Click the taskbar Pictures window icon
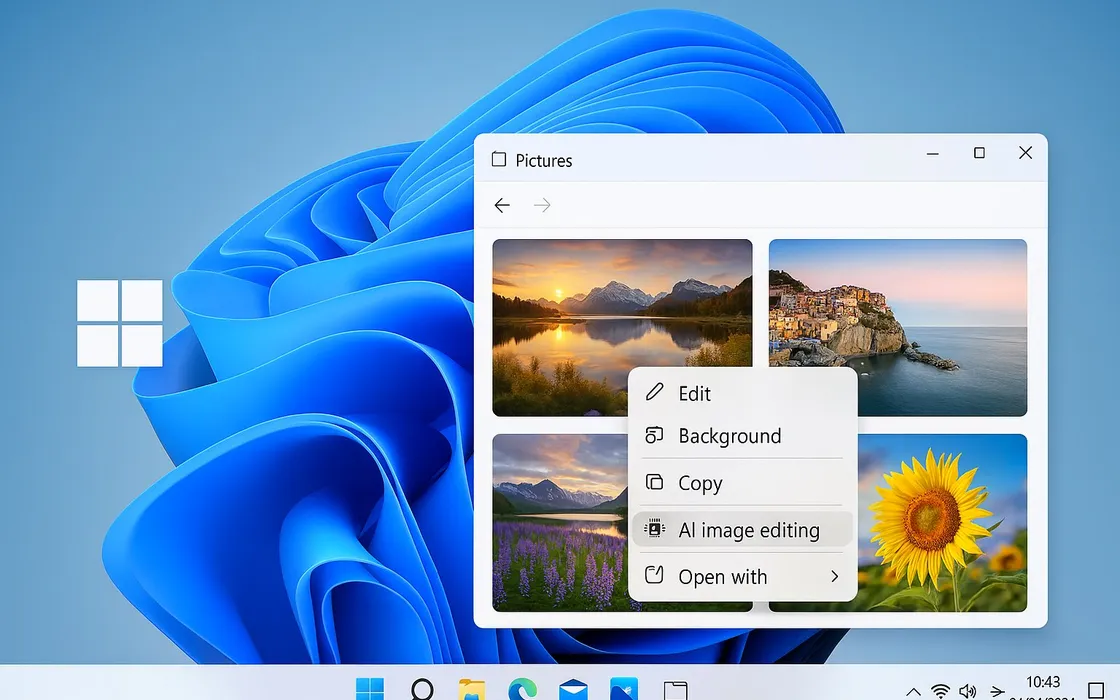 [x=675, y=690]
